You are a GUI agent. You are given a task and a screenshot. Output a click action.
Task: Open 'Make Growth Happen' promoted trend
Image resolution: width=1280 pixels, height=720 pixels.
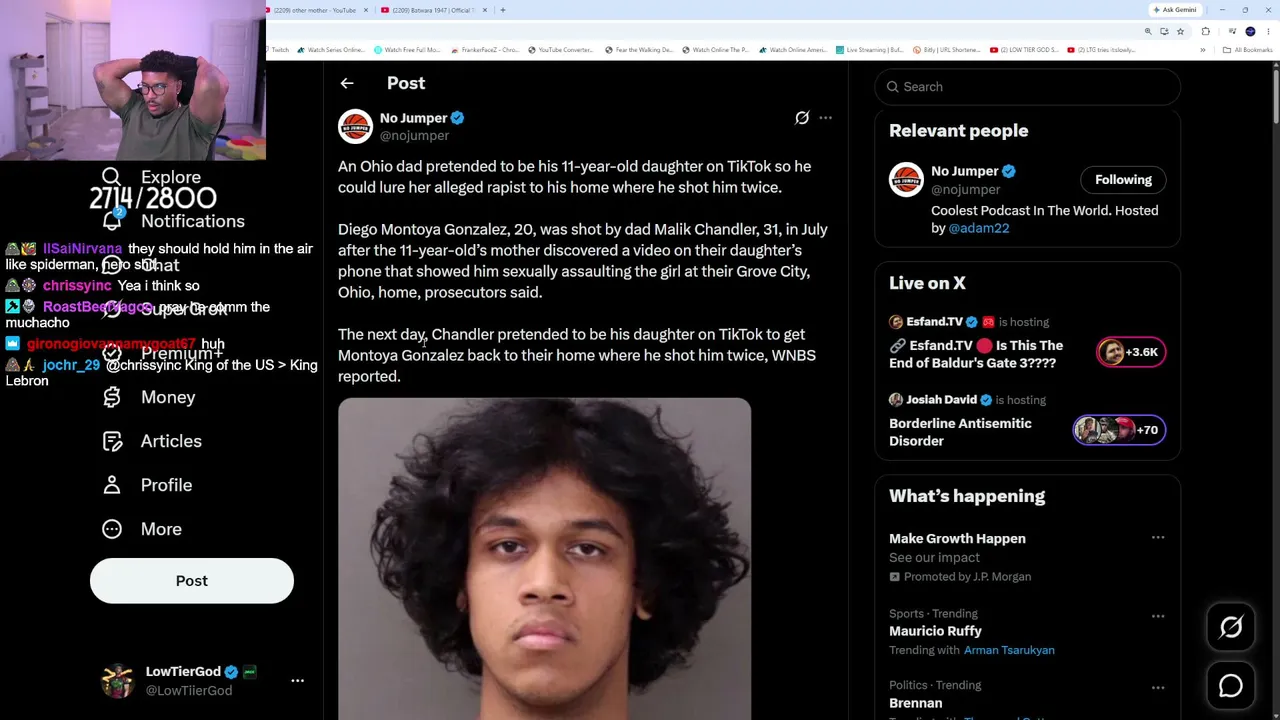957,538
